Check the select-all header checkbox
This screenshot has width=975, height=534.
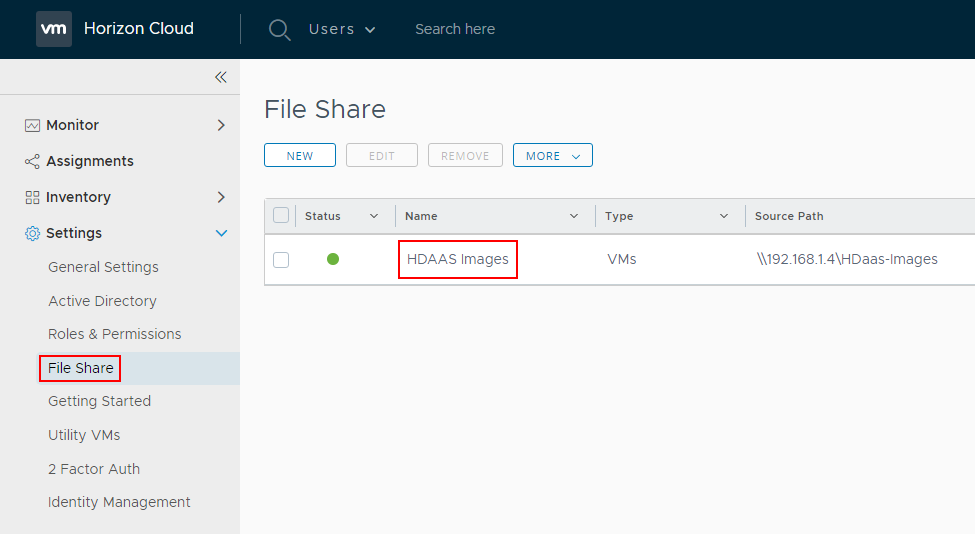pyautogui.click(x=281, y=216)
